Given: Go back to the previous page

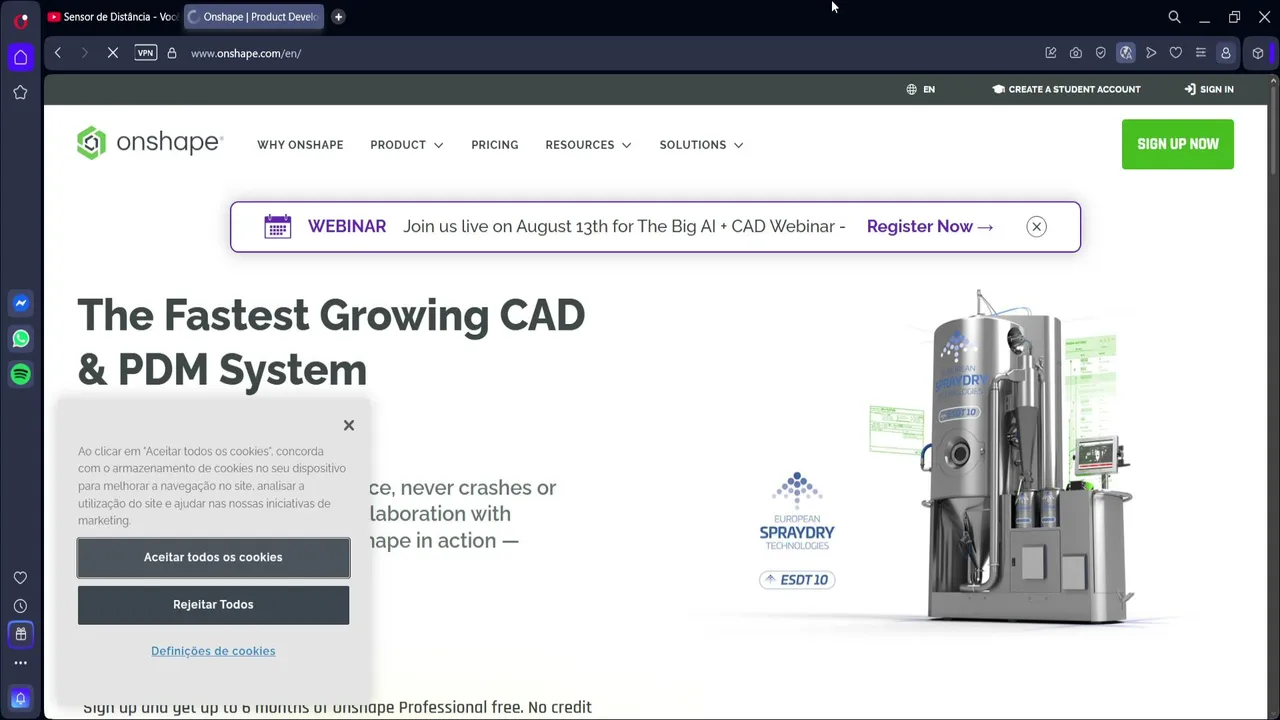Looking at the screenshot, I should pyautogui.click(x=58, y=53).
